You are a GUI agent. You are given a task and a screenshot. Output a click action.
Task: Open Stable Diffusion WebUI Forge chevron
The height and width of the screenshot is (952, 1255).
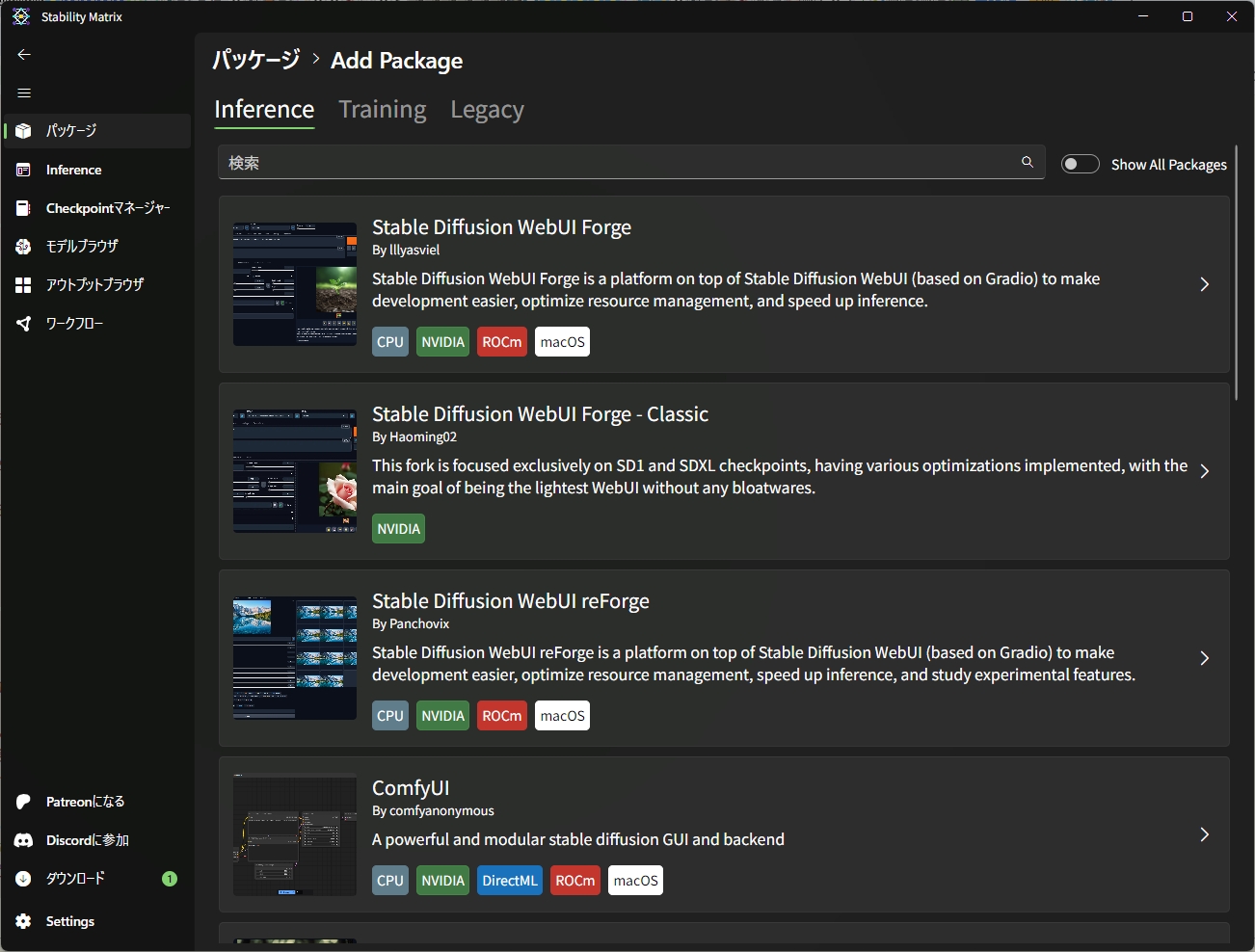click(1205, 284)
